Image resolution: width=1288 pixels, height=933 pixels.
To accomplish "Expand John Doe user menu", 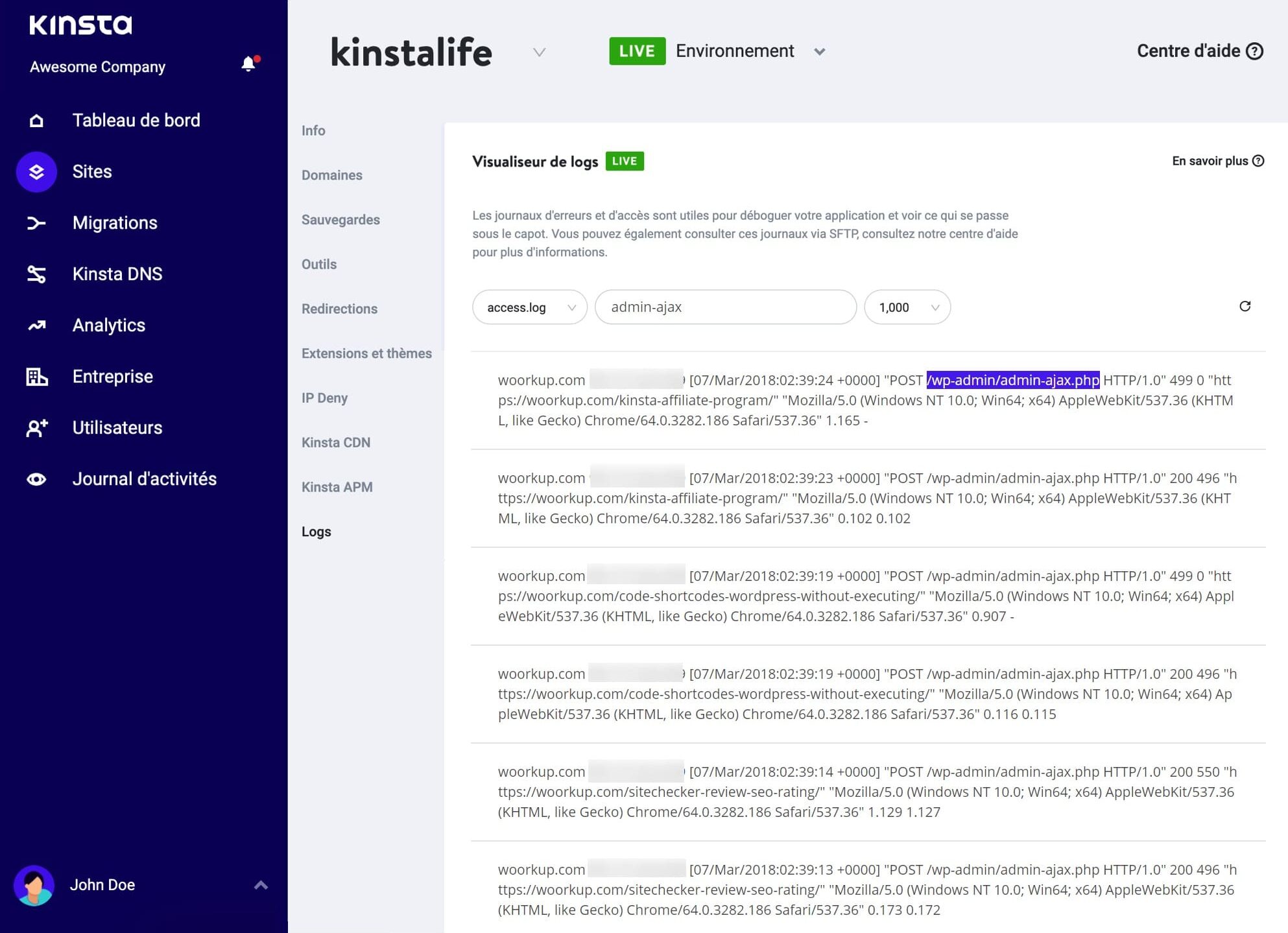I will (x=261, y=885).
